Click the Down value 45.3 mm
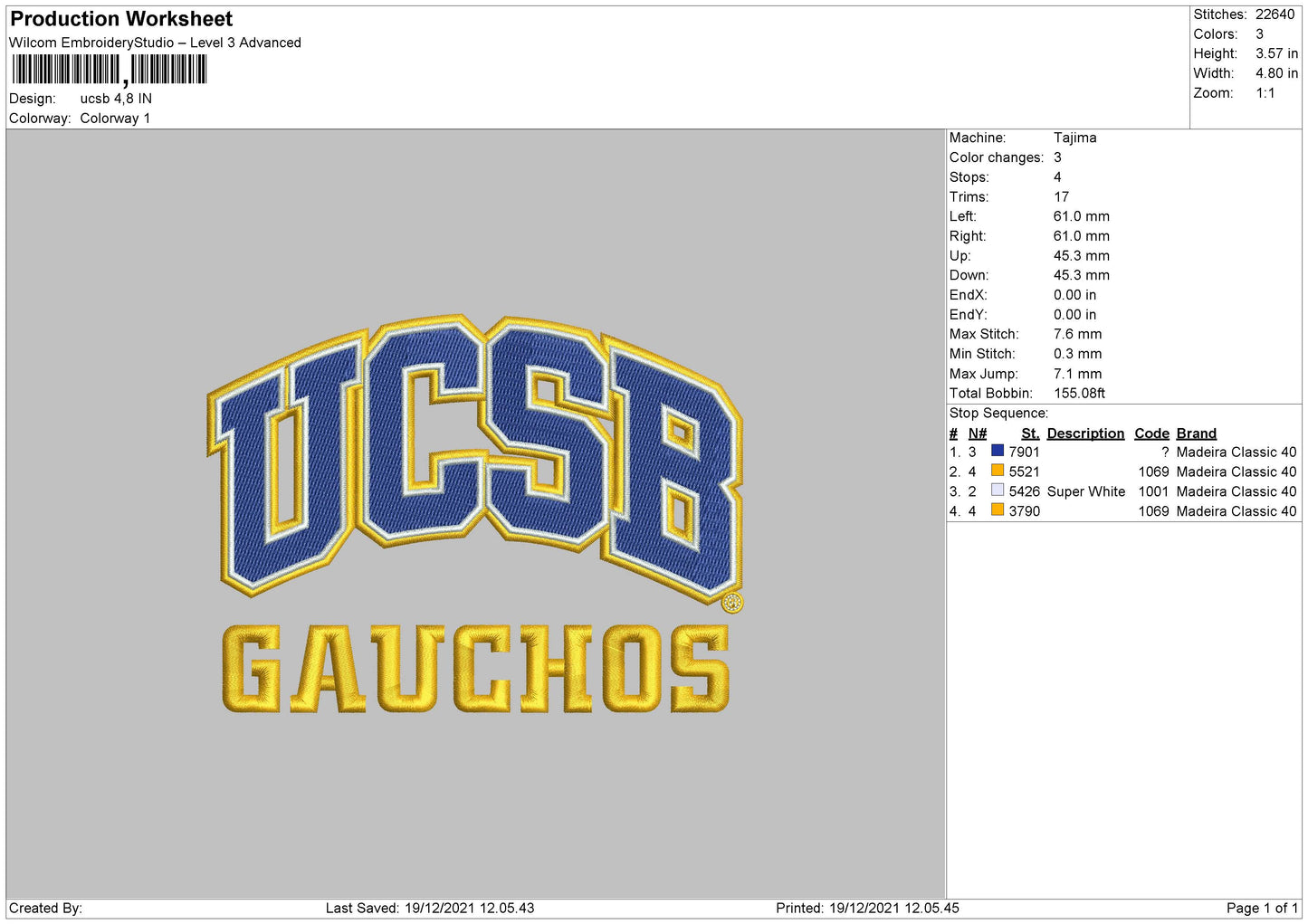 click(x=1081, y=275)
